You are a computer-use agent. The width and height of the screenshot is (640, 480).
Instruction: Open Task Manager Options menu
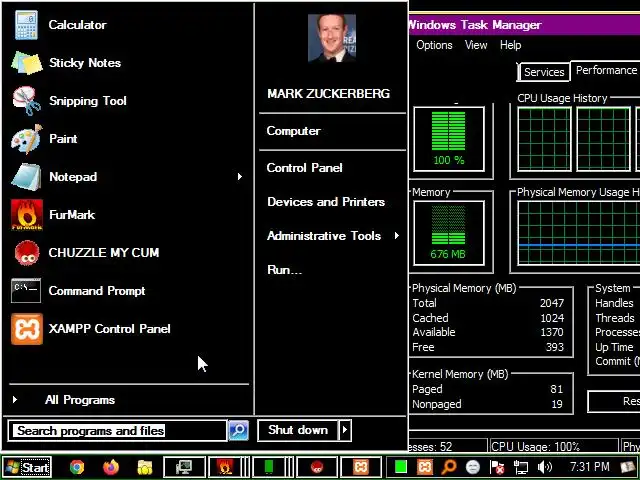coord(434,45)
